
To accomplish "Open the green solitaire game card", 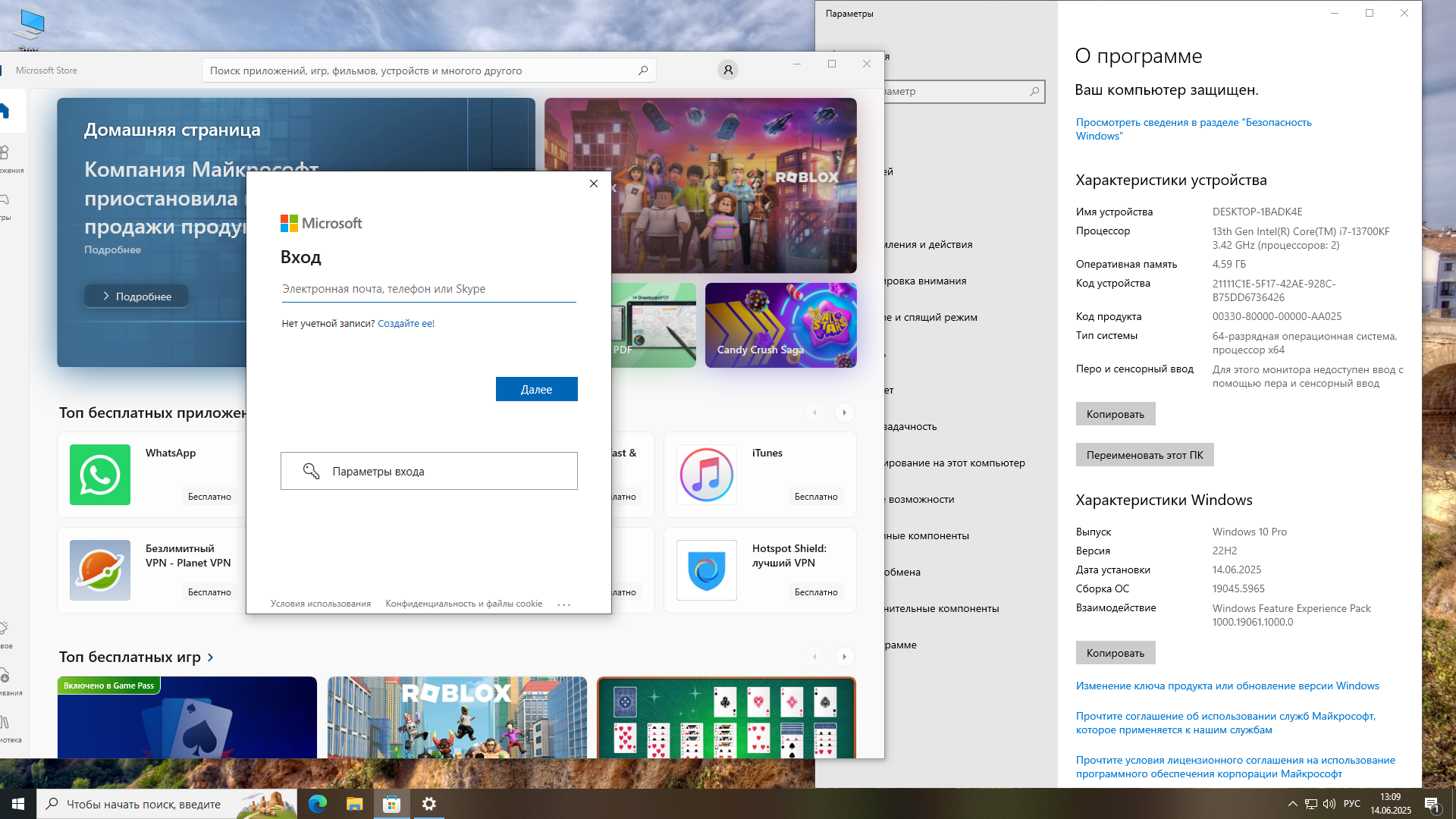I will click(726, 717).
